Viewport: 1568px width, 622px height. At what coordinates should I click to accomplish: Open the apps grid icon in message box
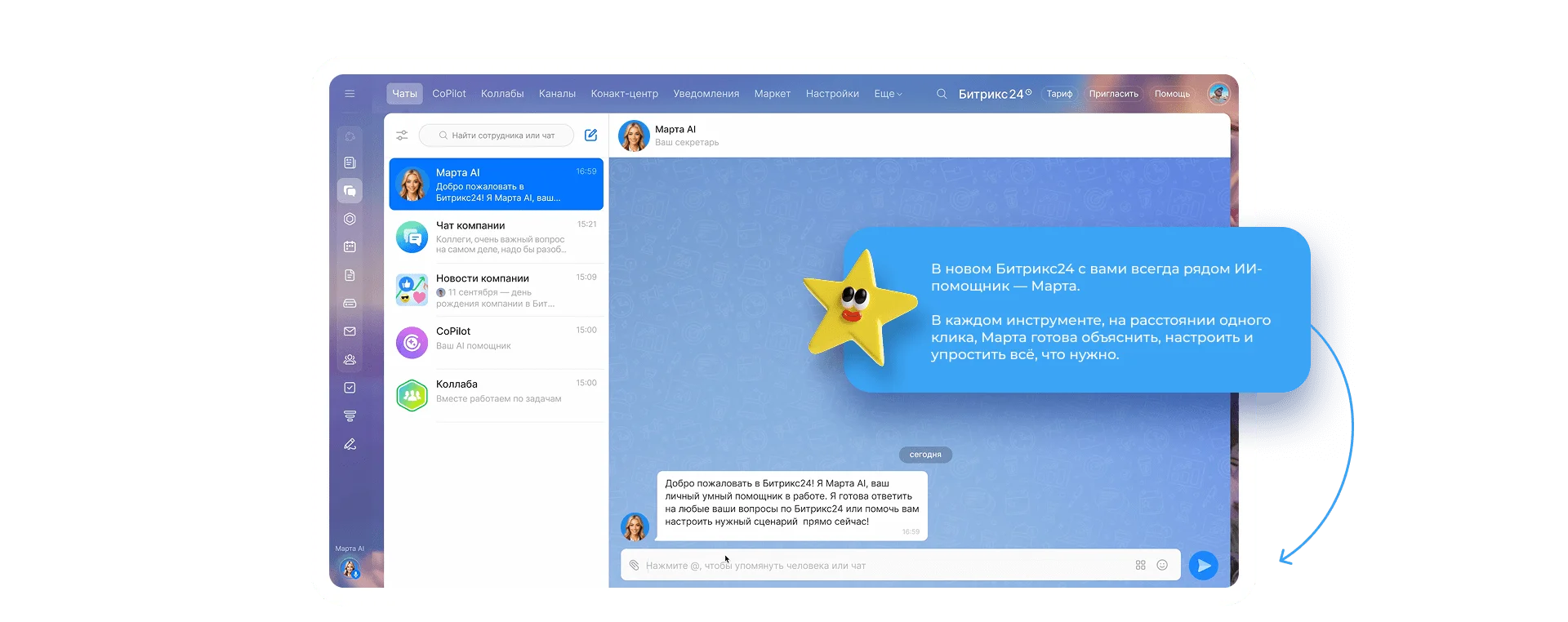pyautogui.click(x=1141, y=565)
